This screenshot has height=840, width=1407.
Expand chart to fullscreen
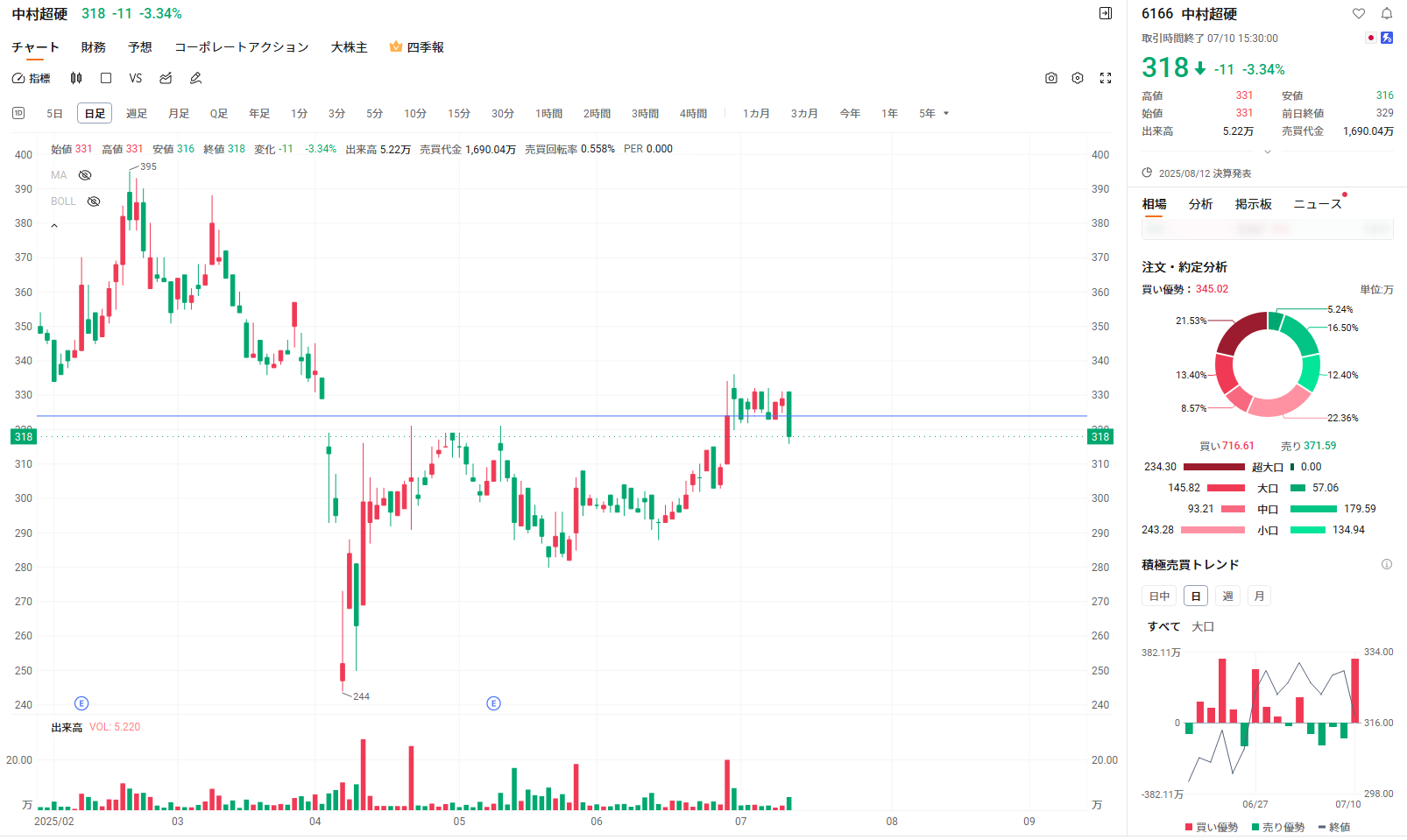click(x=1106, y=78)
